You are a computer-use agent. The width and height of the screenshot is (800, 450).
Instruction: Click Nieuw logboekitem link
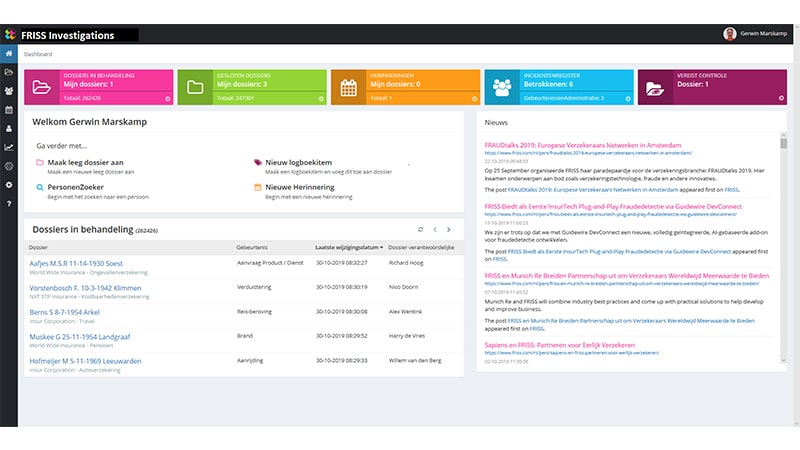click(x=298, y=162)
